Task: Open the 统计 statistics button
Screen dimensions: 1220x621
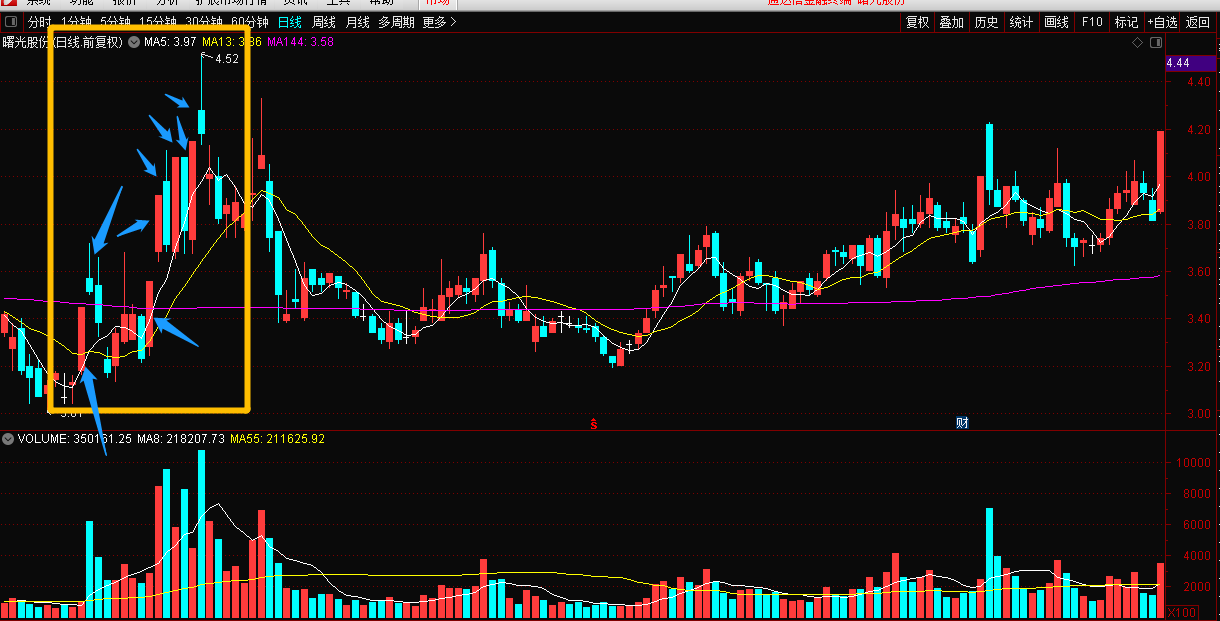Action: pos(1022,22)
